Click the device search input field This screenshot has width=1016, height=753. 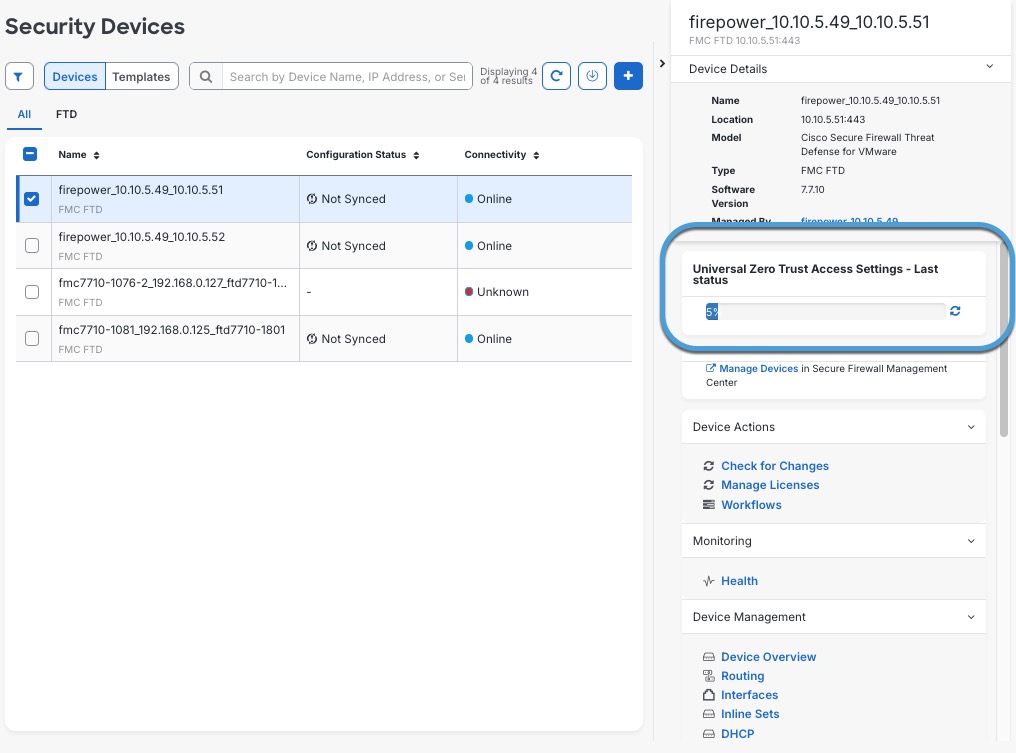(346, 77)
